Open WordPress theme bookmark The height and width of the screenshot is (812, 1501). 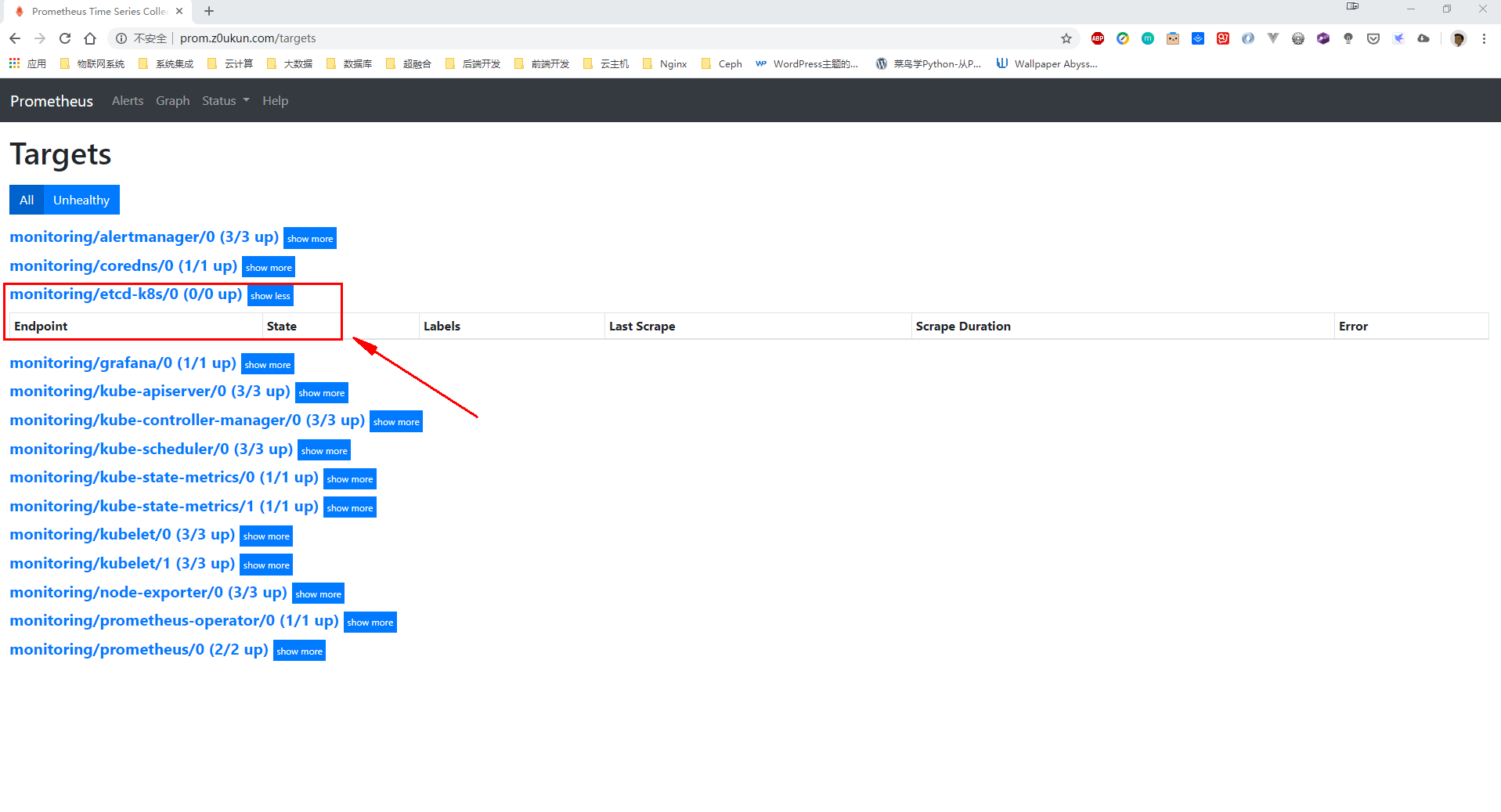(806, 63)
